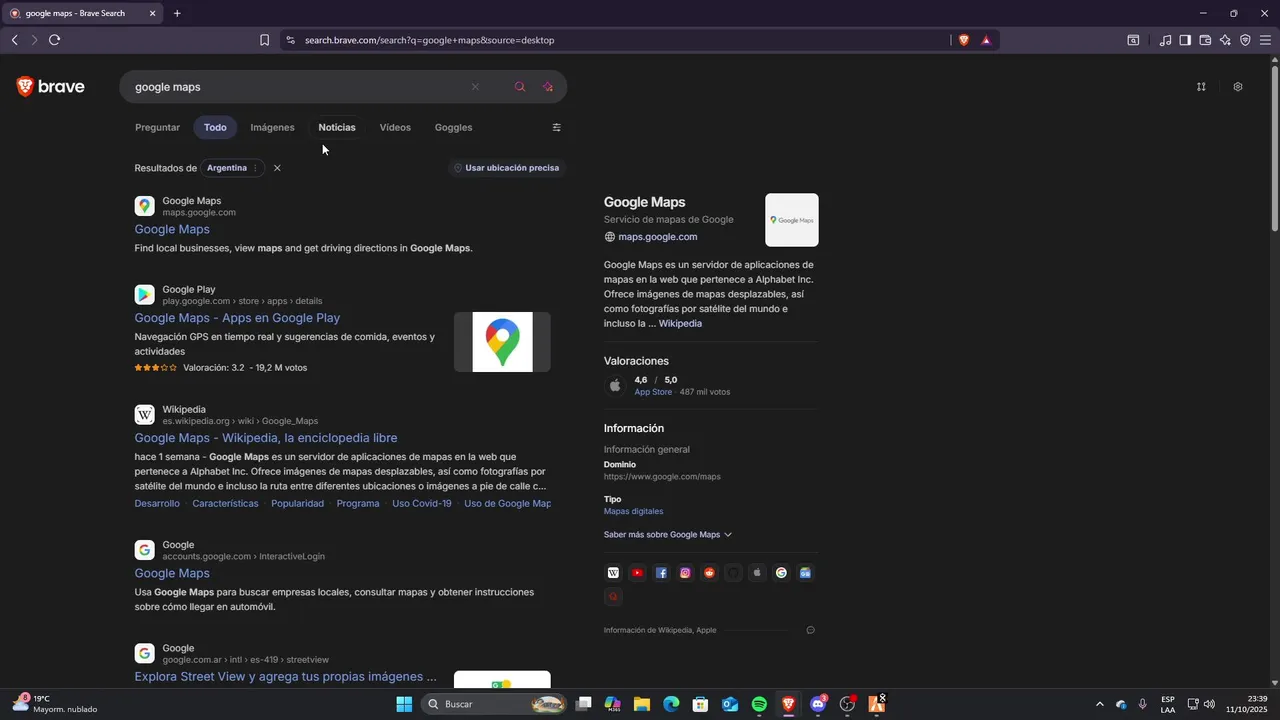The image size is (1280, 720).
Task: Clear the search query with the X
Action: coord(475,87)
